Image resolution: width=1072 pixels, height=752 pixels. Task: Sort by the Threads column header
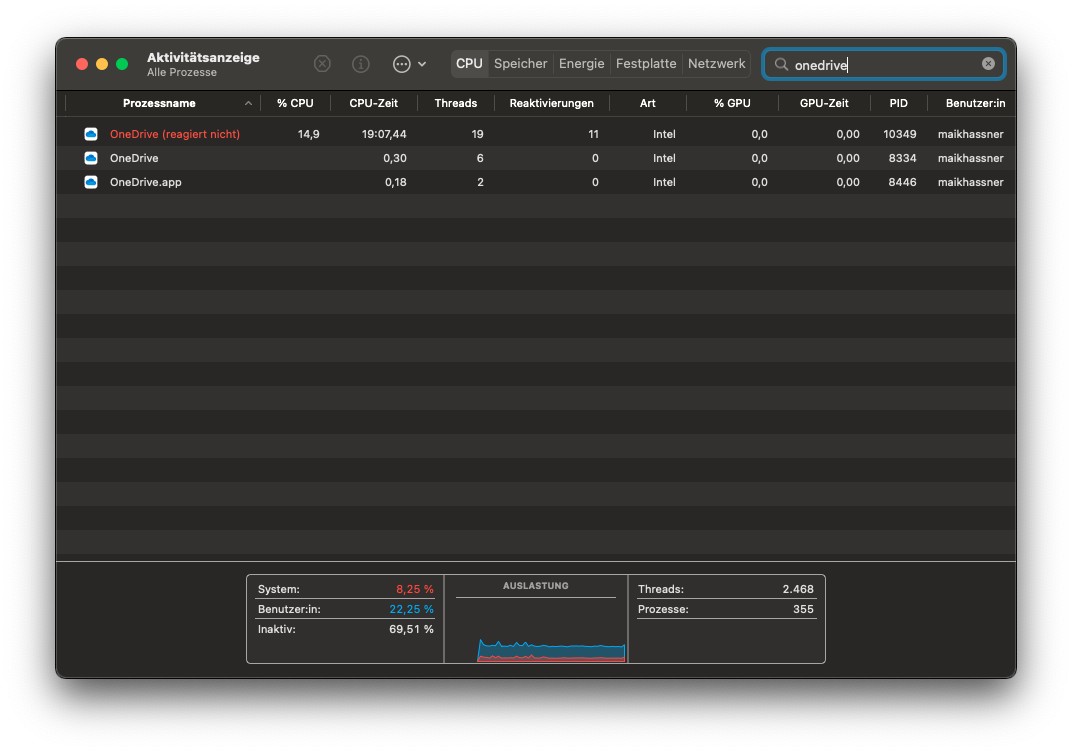point(455,104)
